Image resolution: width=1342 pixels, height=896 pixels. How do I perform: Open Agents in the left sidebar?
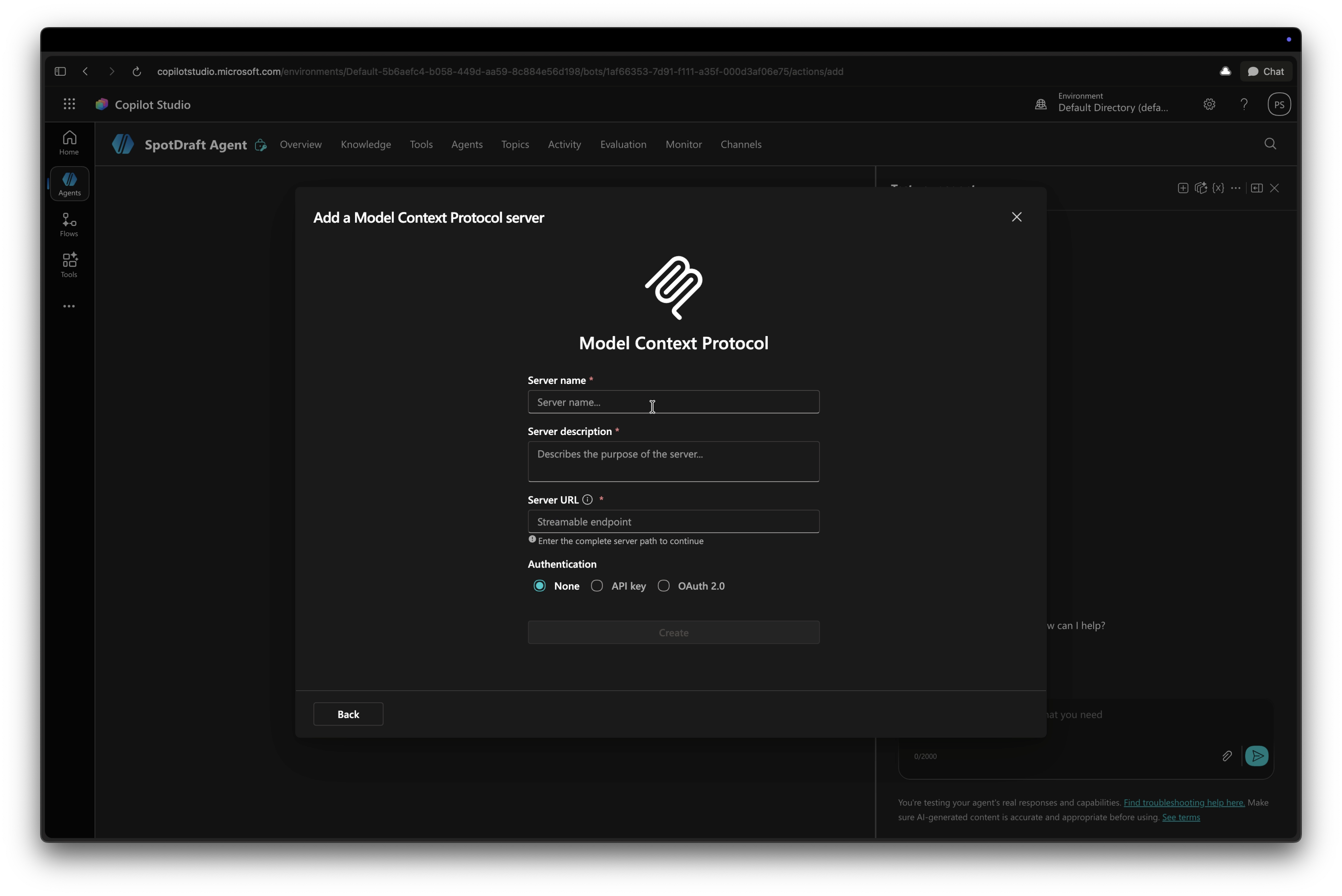click(x=69, y=184)
